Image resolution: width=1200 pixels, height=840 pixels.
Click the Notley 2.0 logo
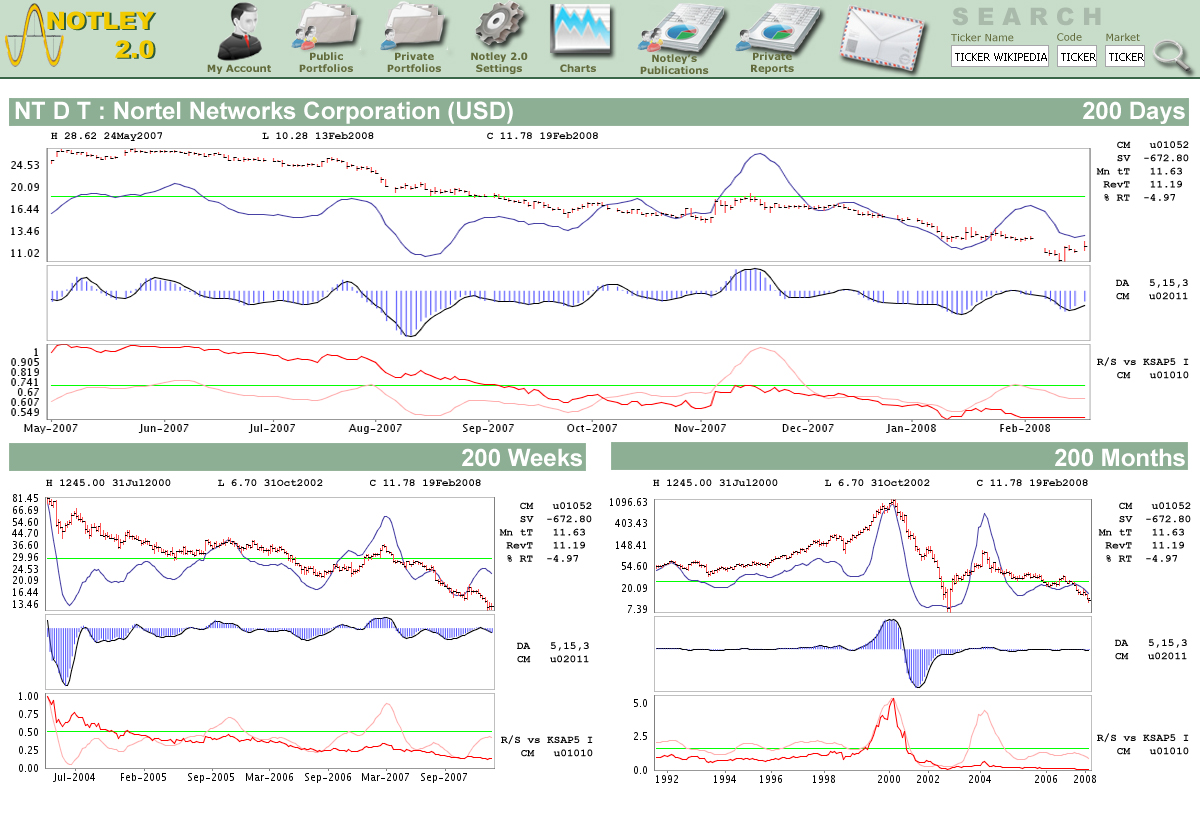[x=80, y=36]
